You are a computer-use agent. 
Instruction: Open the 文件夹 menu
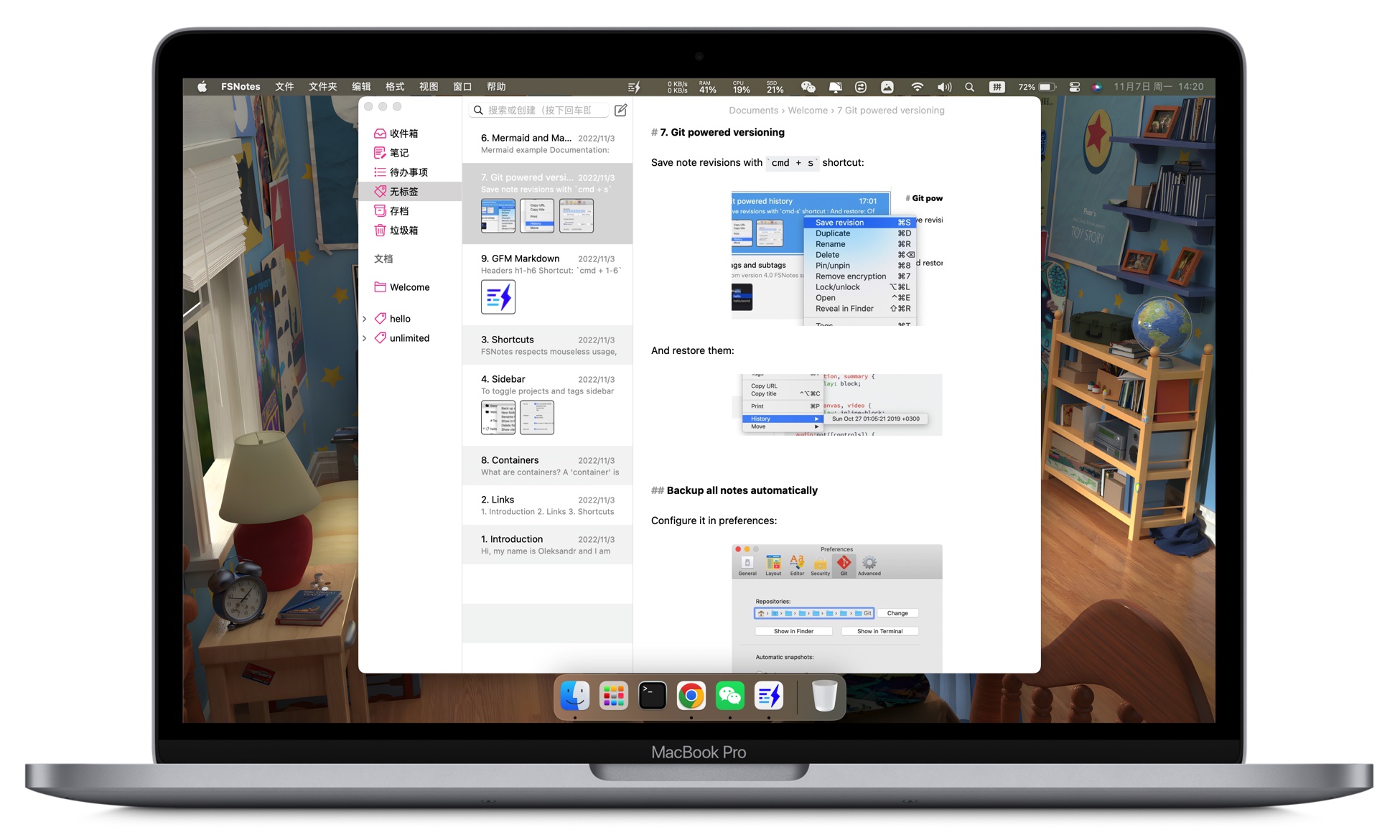click(322, 87)
